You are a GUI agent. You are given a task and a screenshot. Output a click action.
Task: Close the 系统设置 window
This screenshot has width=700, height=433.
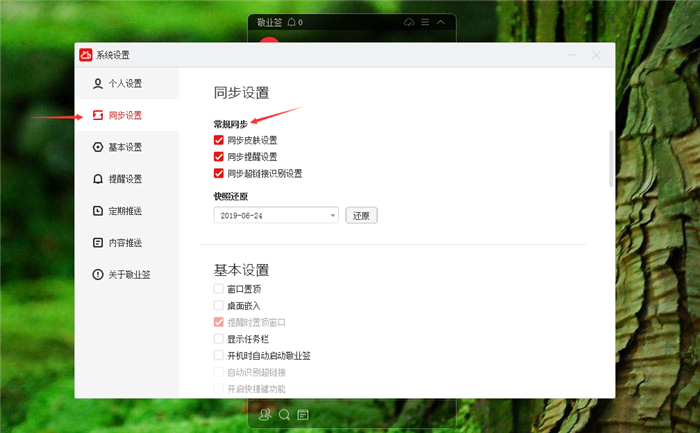coord(596,55)
